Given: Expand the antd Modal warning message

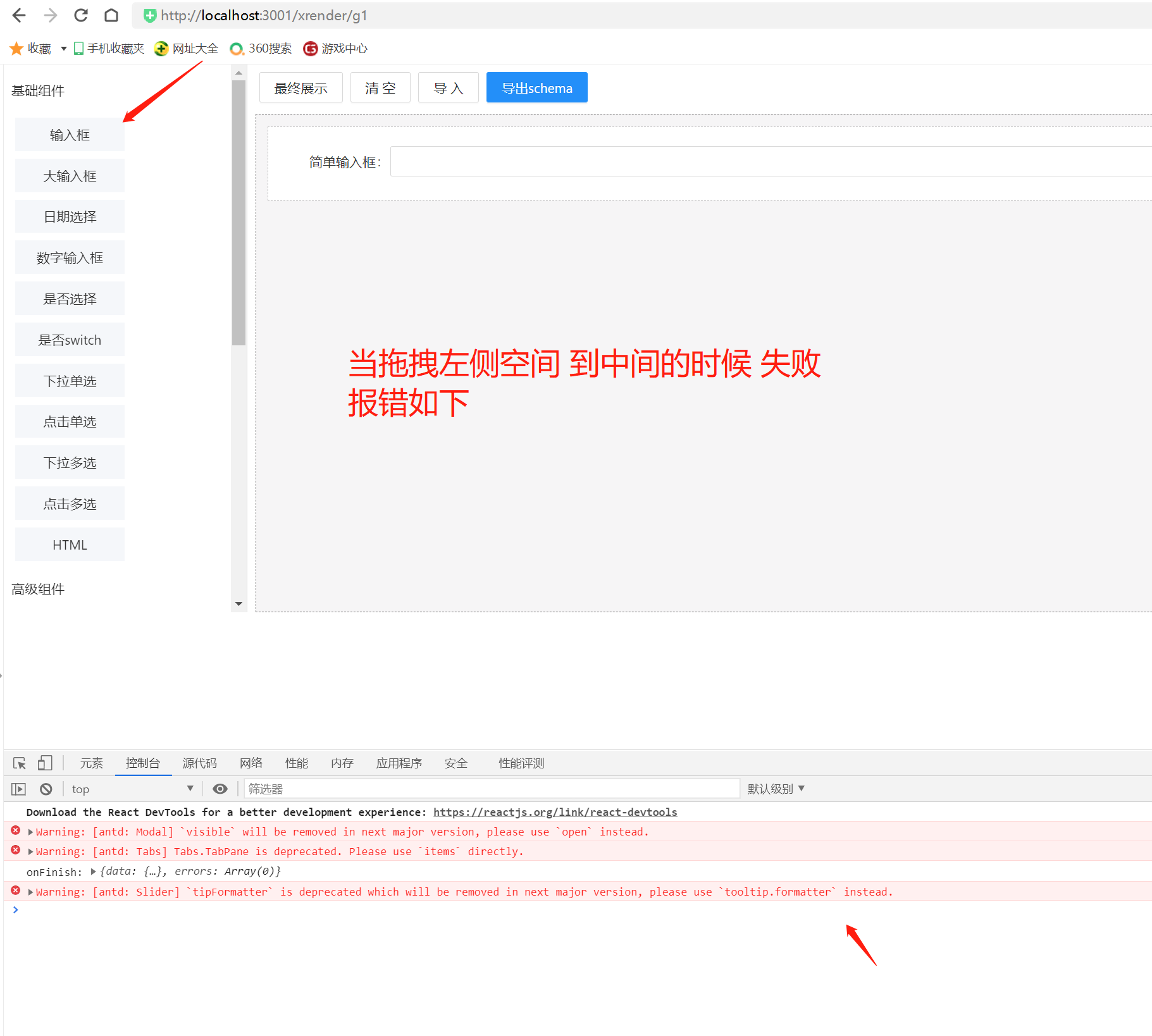Looking at the screenshot, I should click(29, 832).
